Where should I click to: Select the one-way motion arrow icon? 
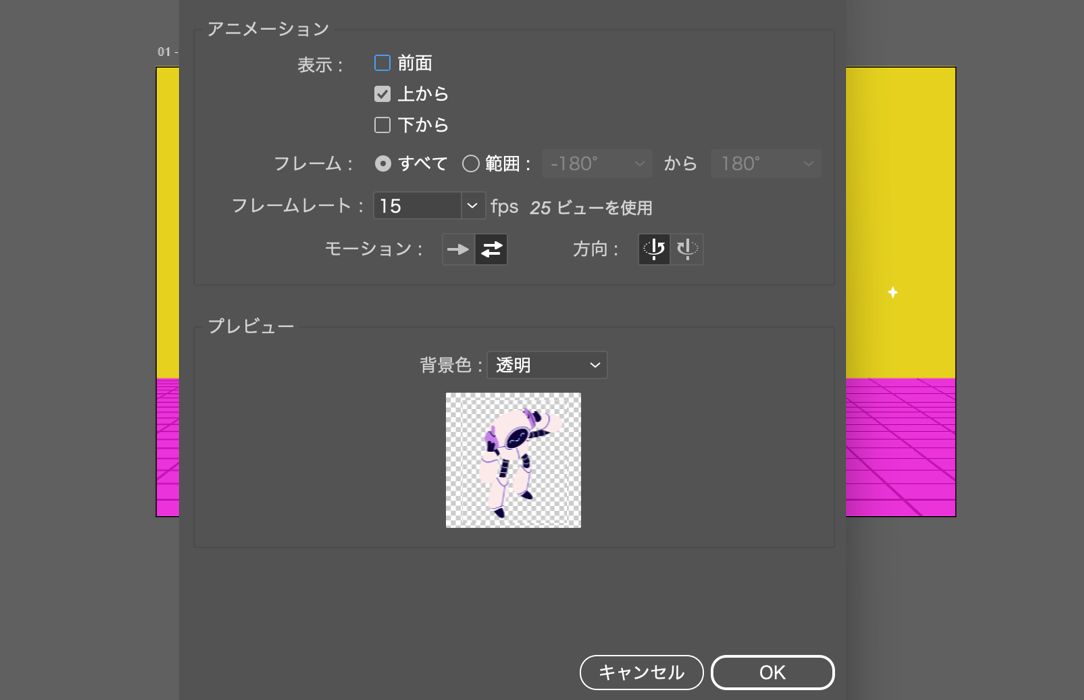(458, 249)
